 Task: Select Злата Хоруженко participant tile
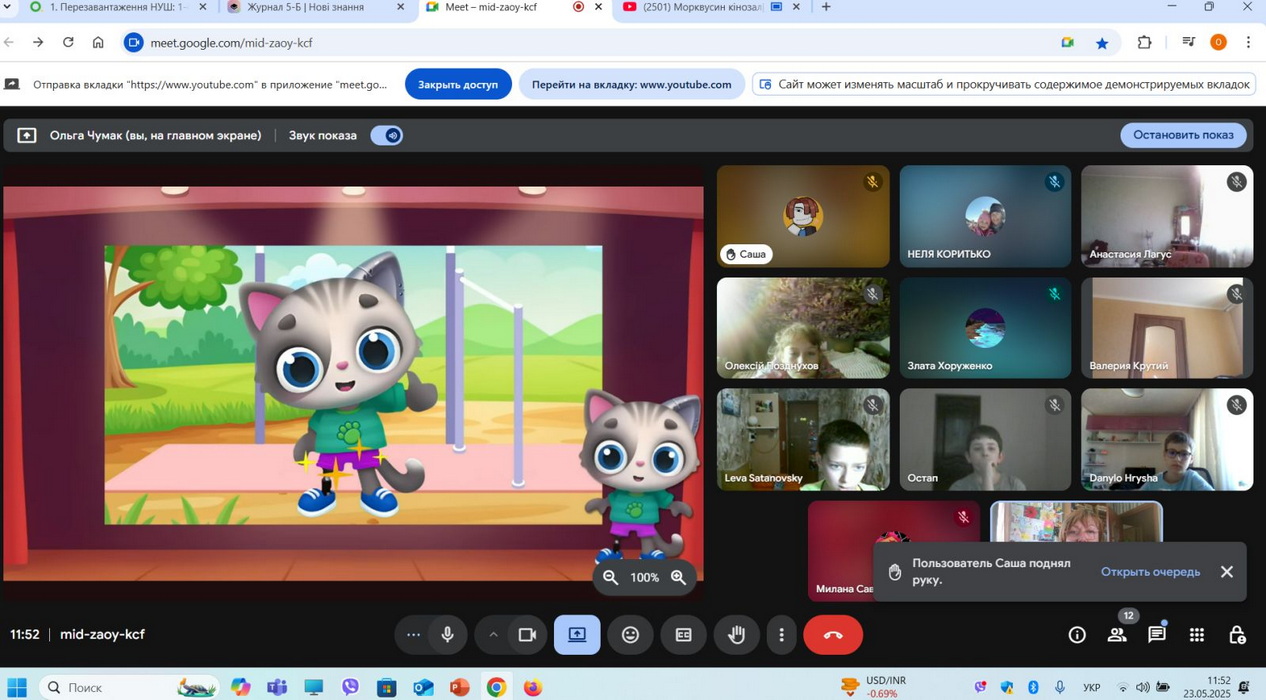point(985,328)
